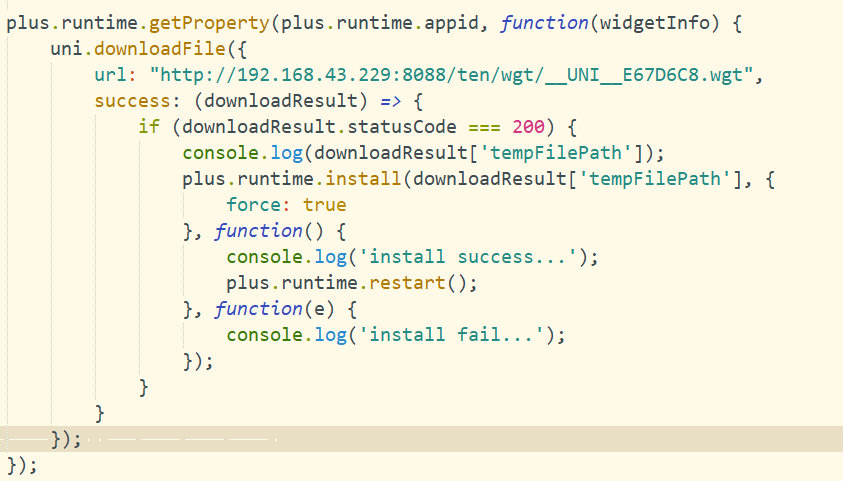Click the true value after force
The image size is (843, 481).
click(x=324, y=205)
